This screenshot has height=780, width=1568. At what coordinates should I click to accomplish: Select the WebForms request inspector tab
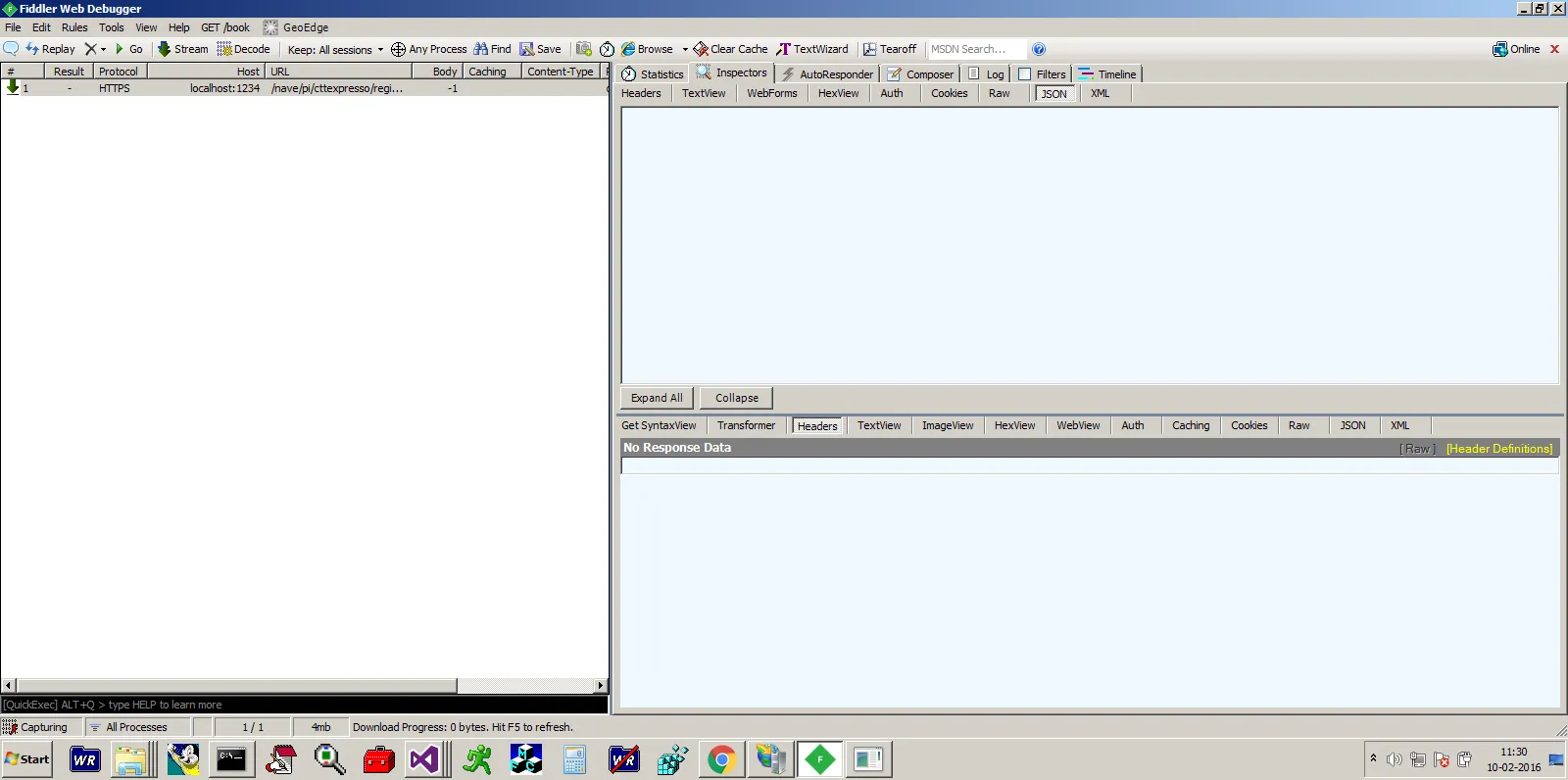tap(772, 93)
